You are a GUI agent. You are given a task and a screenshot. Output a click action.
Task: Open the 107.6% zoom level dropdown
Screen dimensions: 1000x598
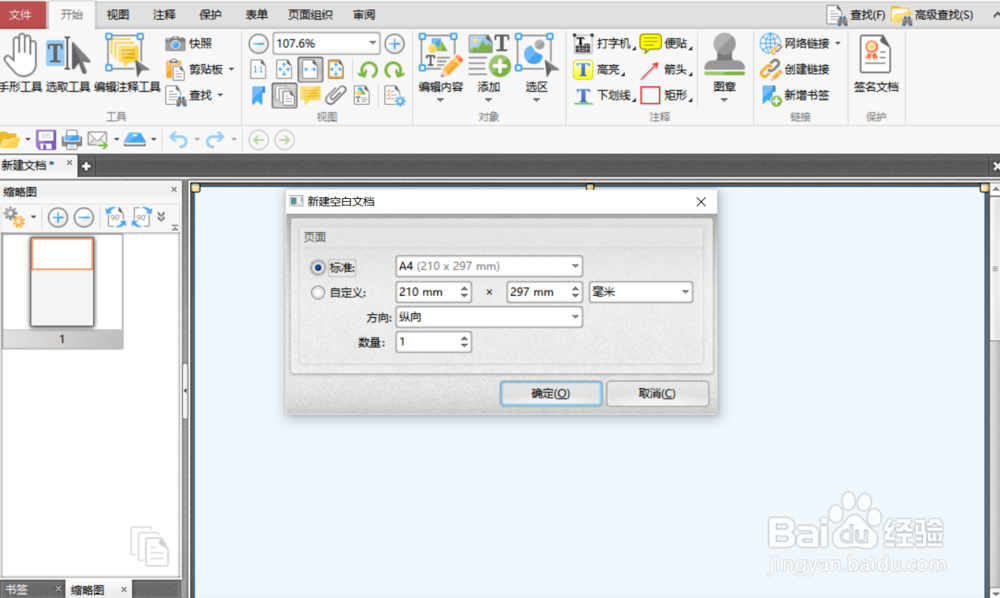(x=372, y=43)
